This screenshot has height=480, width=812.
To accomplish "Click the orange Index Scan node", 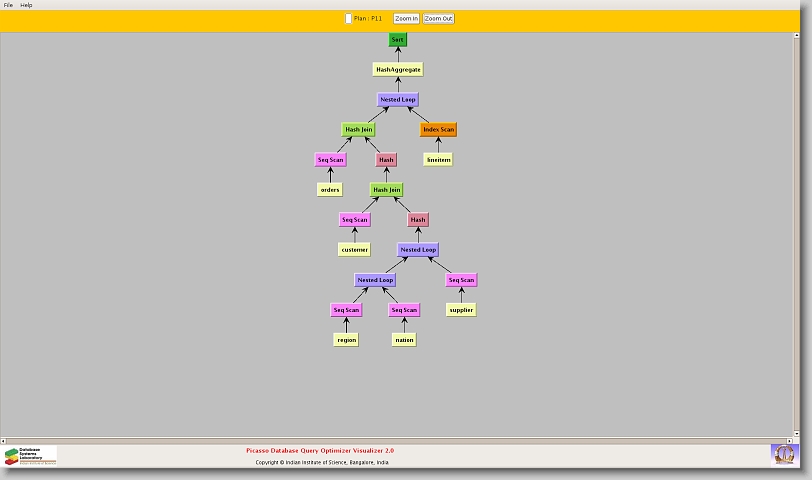I will (x=438, y=130).
